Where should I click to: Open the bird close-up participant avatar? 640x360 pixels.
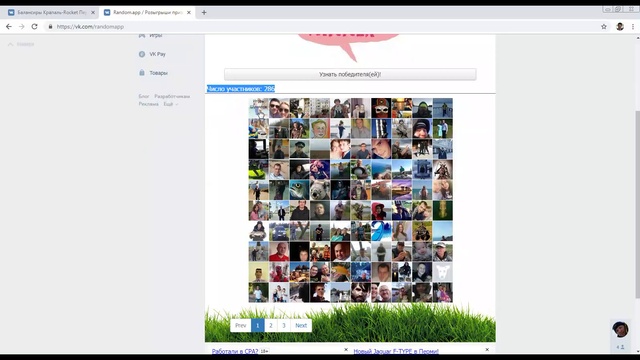coord(299,190)
